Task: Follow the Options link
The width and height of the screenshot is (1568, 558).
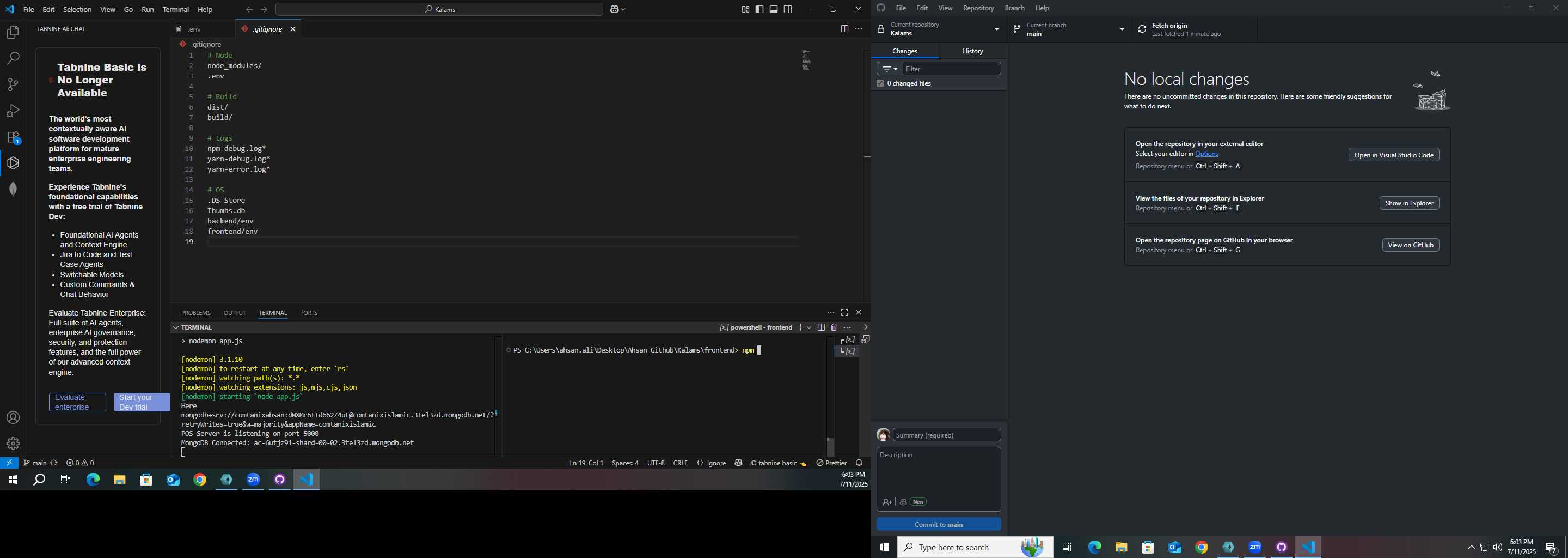Action: click(x=1206, y=154)
